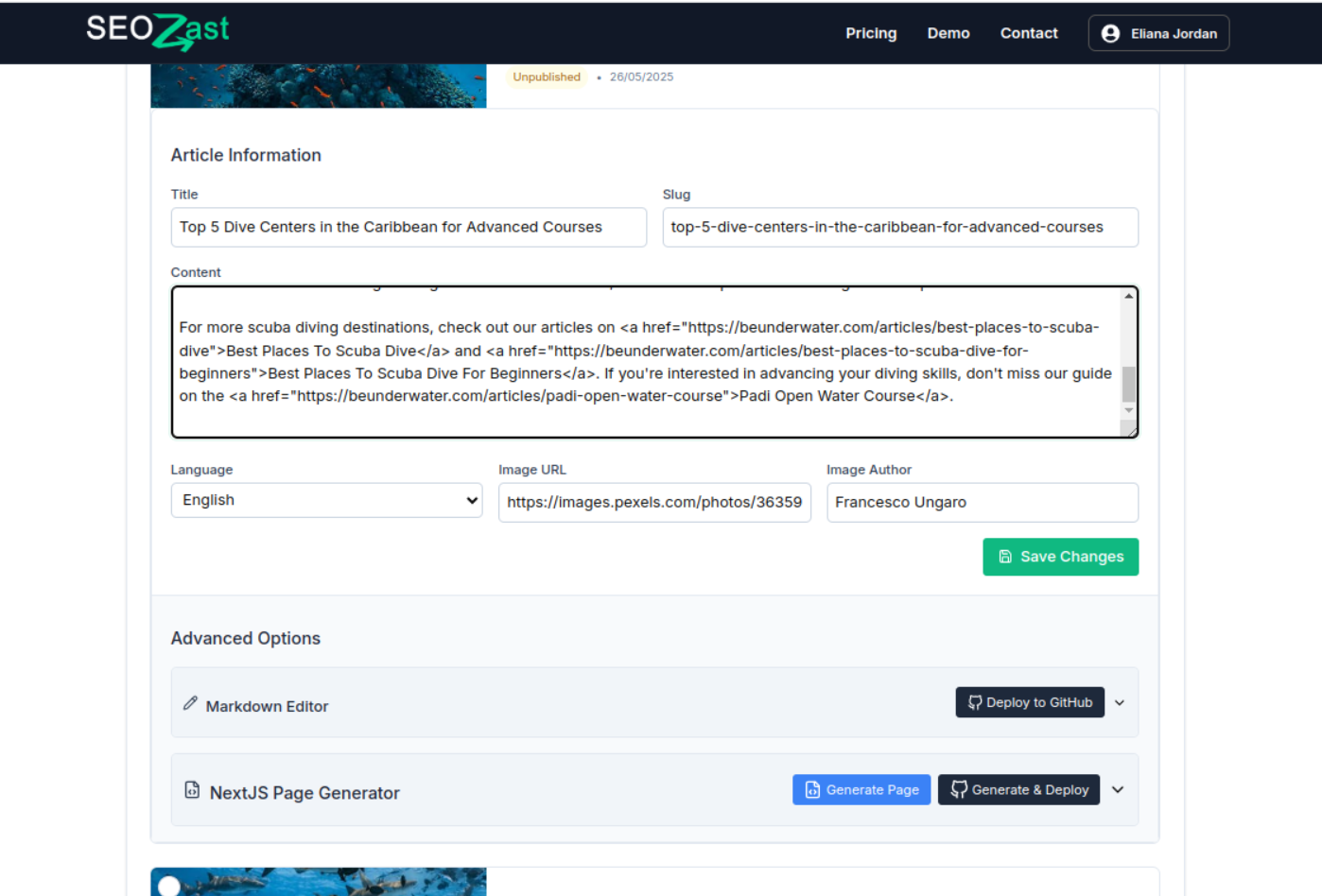This screenshot has height=896, width=1322.
Task: Edit the Image Author field
Action: [983, 502]
